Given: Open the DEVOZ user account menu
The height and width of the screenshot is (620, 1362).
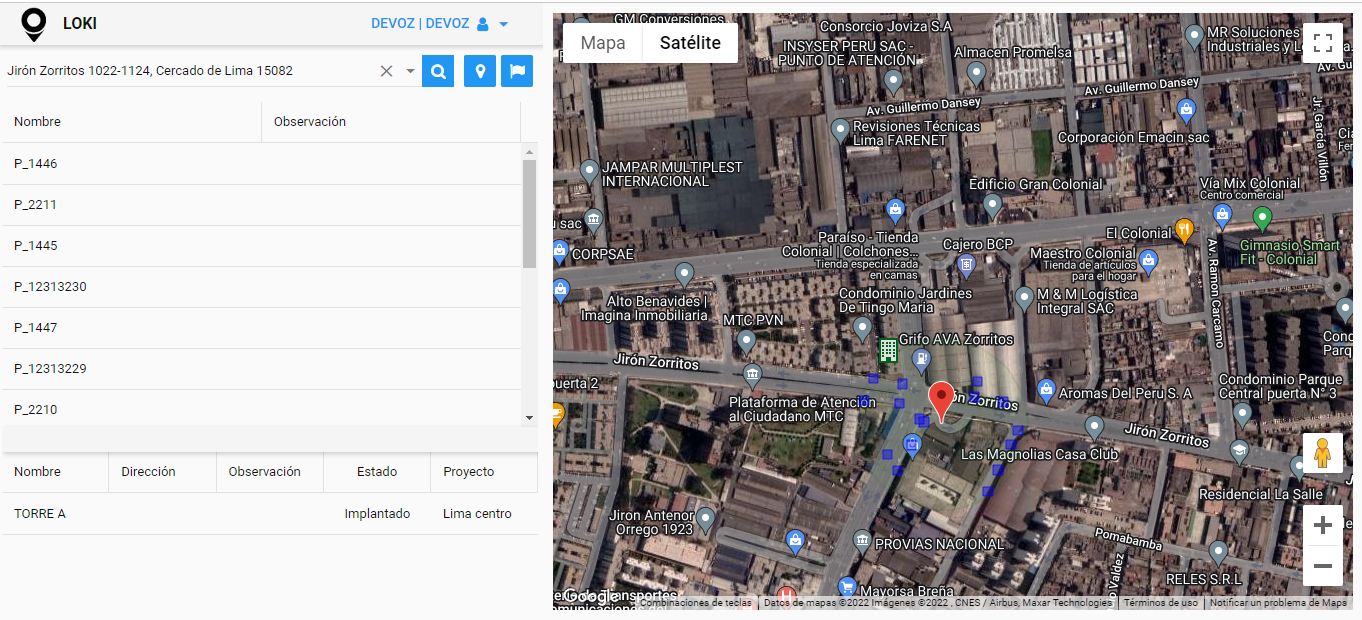Looking at the screenshot, I should point(440,24).
